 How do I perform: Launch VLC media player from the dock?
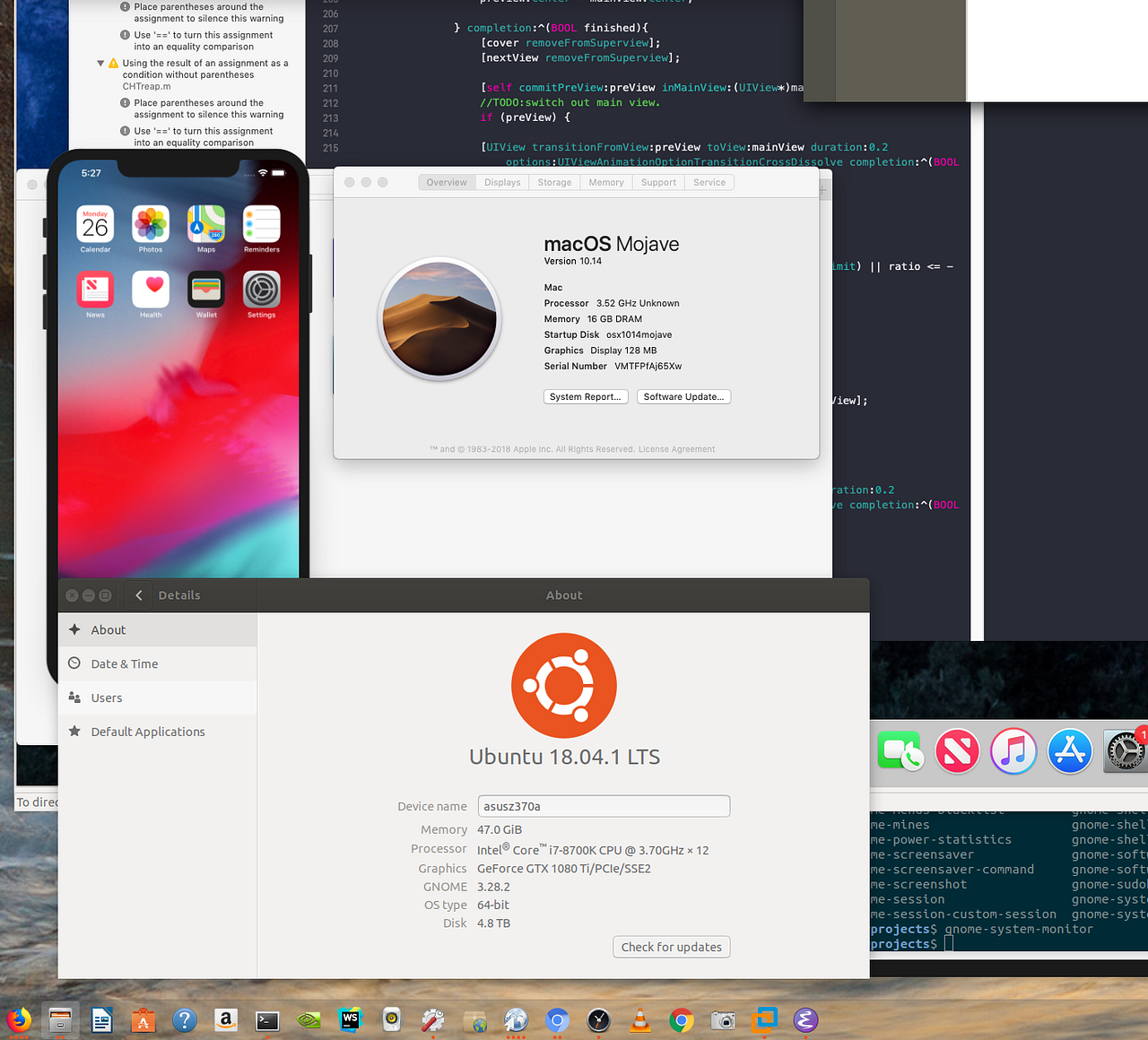pyautogui.click(x=640, y=1020)
